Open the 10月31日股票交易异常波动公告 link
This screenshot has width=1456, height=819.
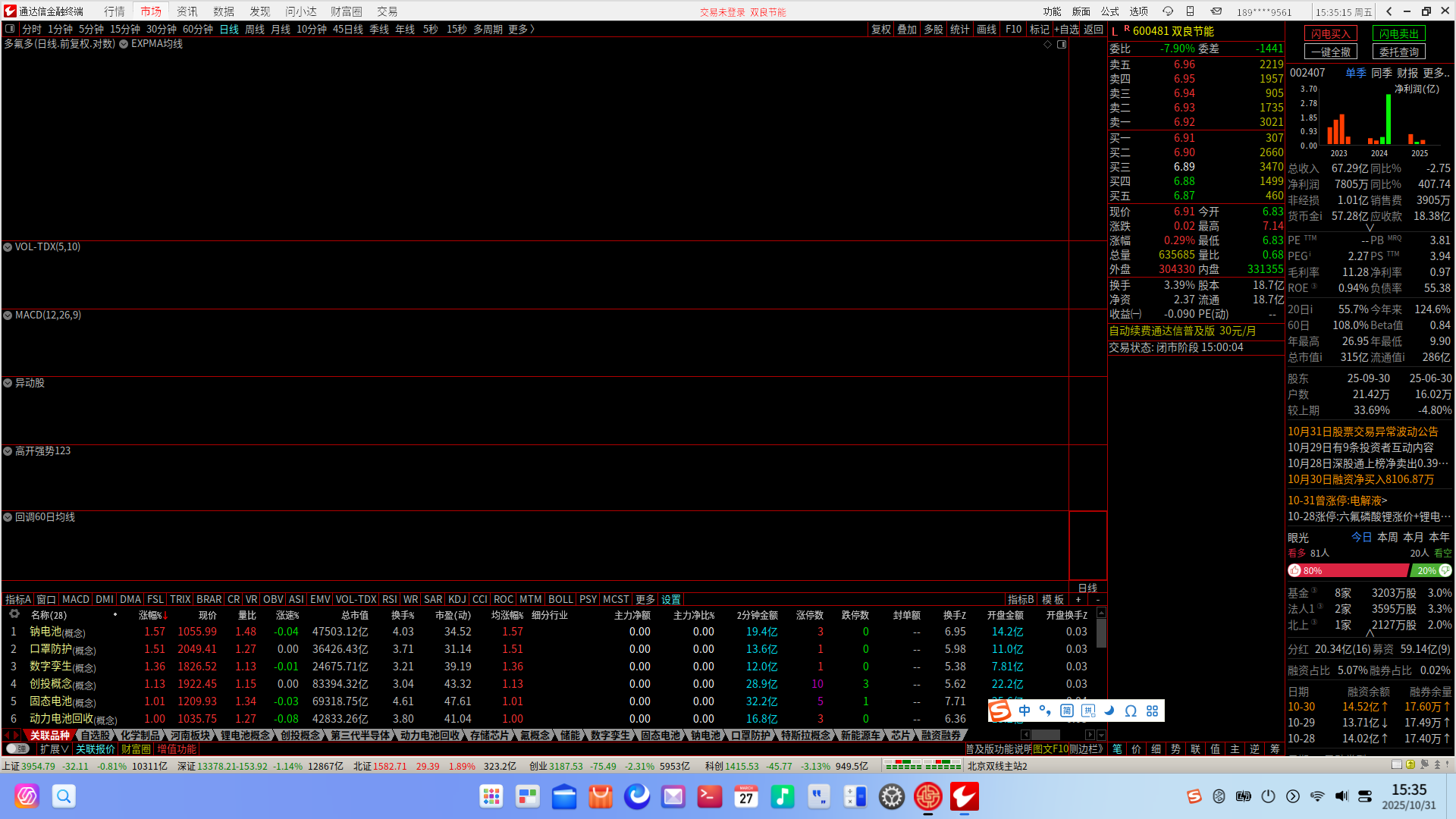[x=1363, y=431]
